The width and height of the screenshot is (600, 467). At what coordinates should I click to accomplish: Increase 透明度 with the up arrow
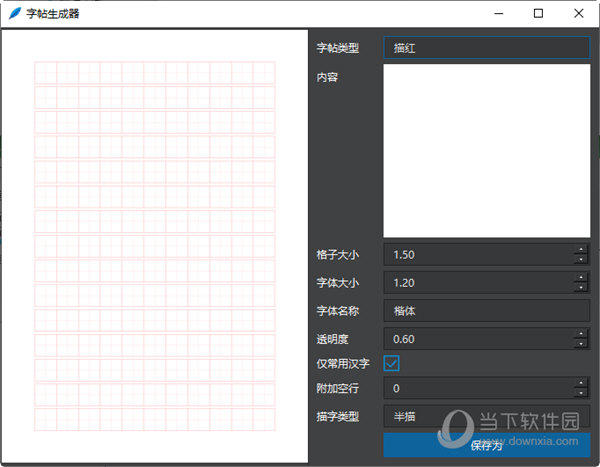pos(581,334)
